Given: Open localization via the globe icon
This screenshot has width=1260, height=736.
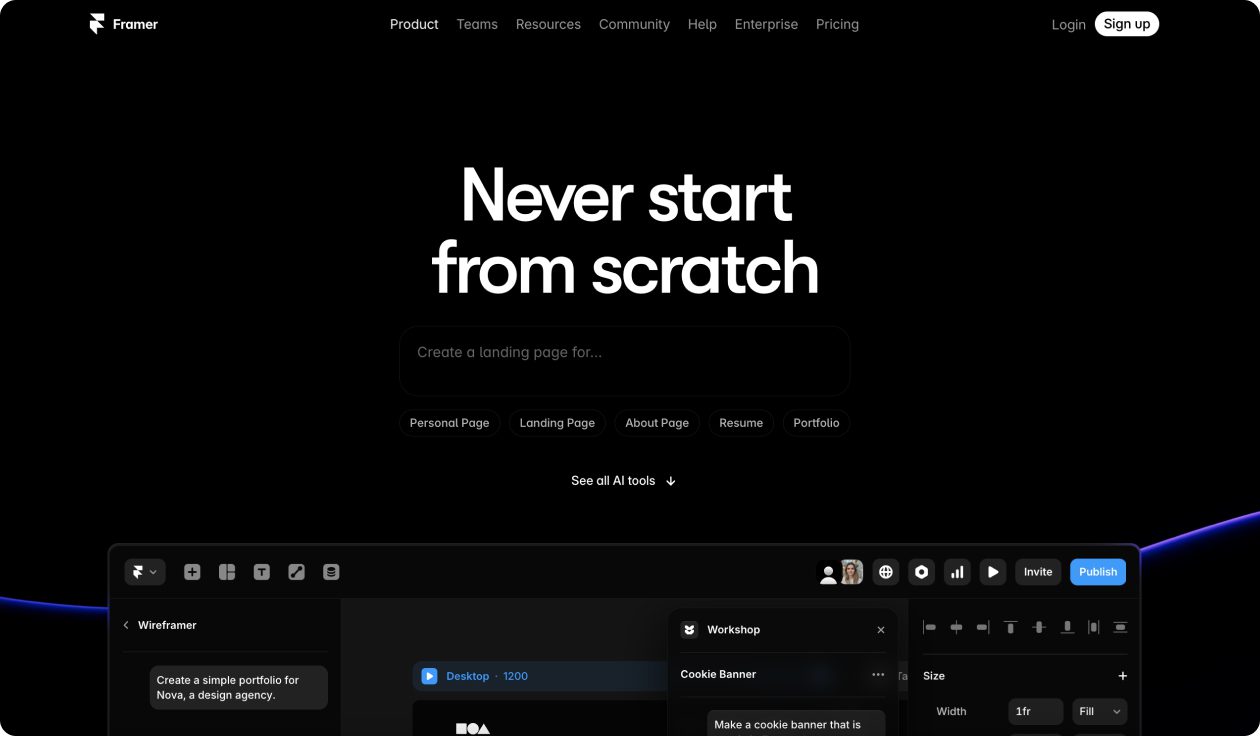Looking at the screenshot, I should click(x=885, y=571).
